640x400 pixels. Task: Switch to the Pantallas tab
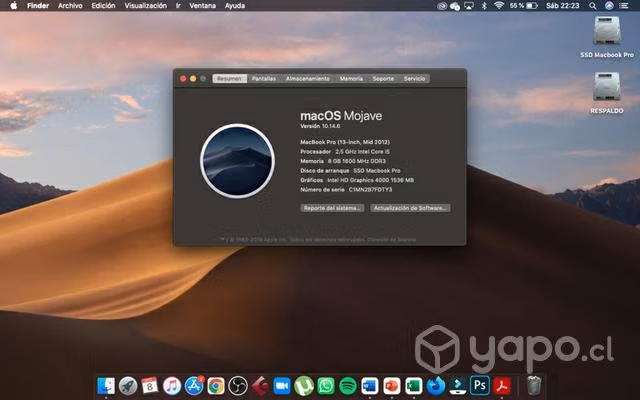coord(264,78)
